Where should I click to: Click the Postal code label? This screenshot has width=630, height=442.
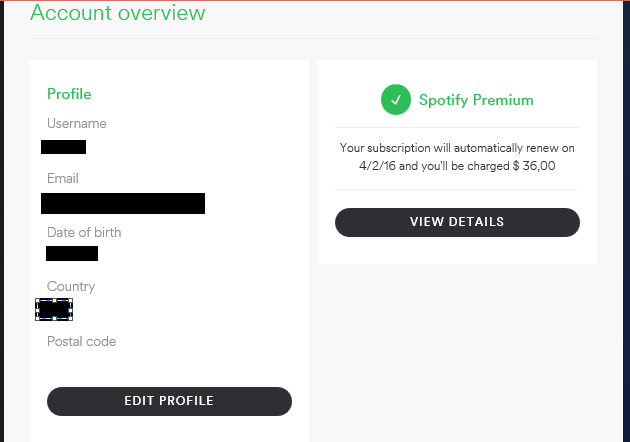tap(82, 341)
